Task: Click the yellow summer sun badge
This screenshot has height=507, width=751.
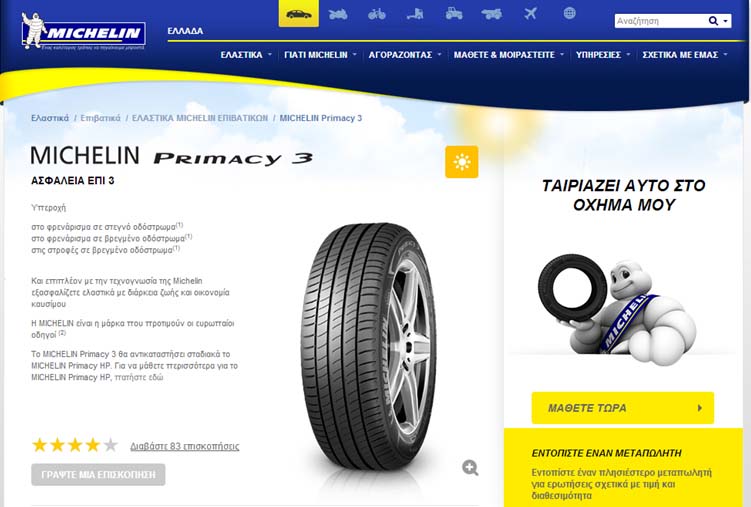Action: (x=462, y=162)
